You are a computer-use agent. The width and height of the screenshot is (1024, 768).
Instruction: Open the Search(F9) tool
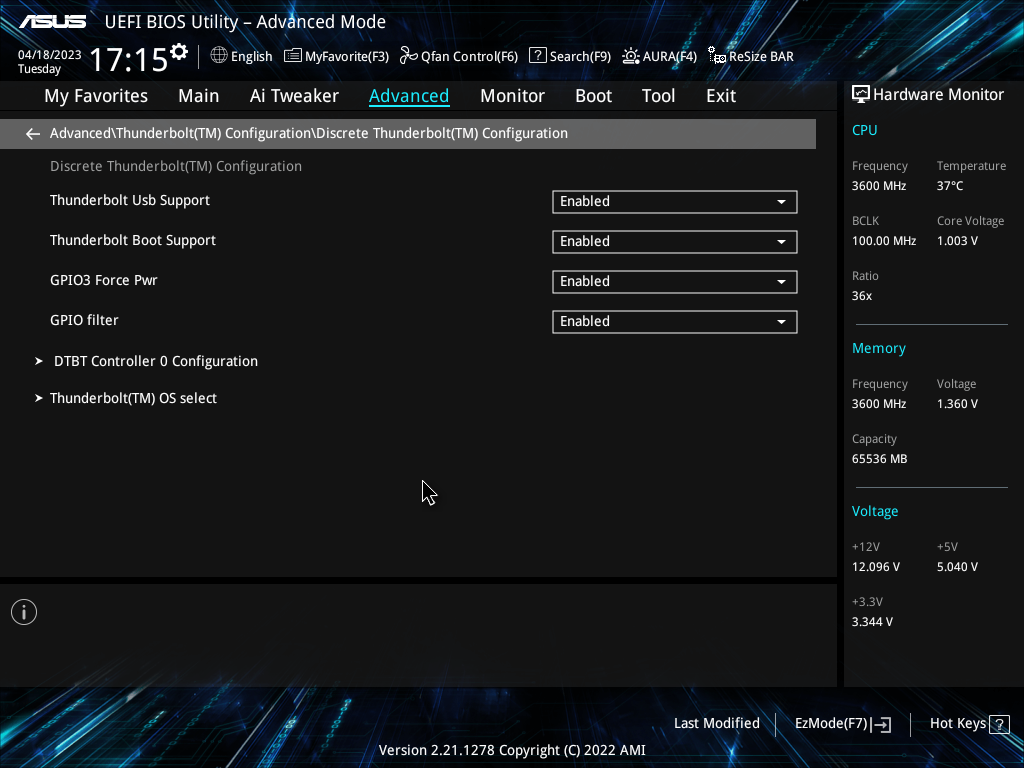click(x=569, y=56)
